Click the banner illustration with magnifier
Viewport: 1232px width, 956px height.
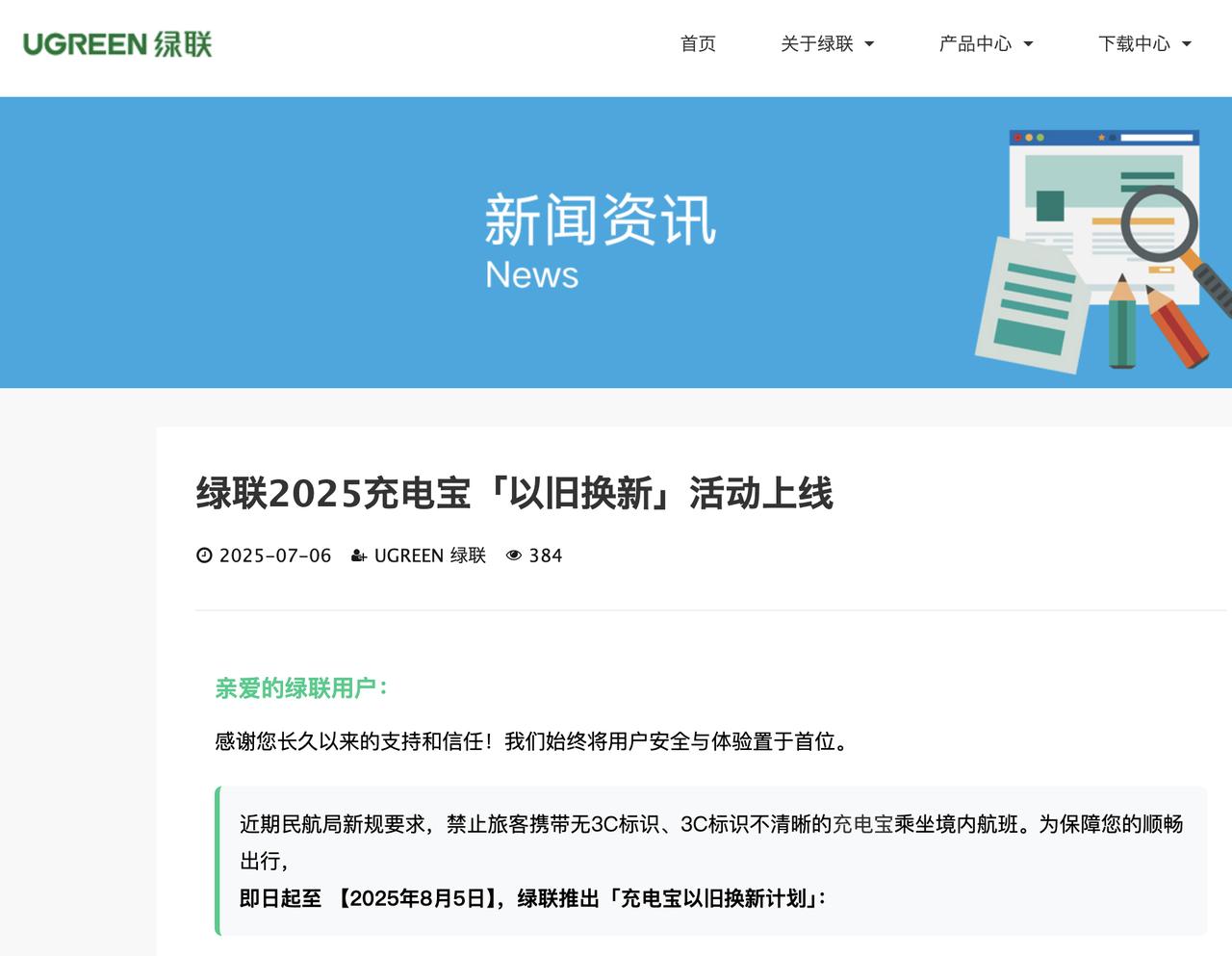[x=1103, y=250]
